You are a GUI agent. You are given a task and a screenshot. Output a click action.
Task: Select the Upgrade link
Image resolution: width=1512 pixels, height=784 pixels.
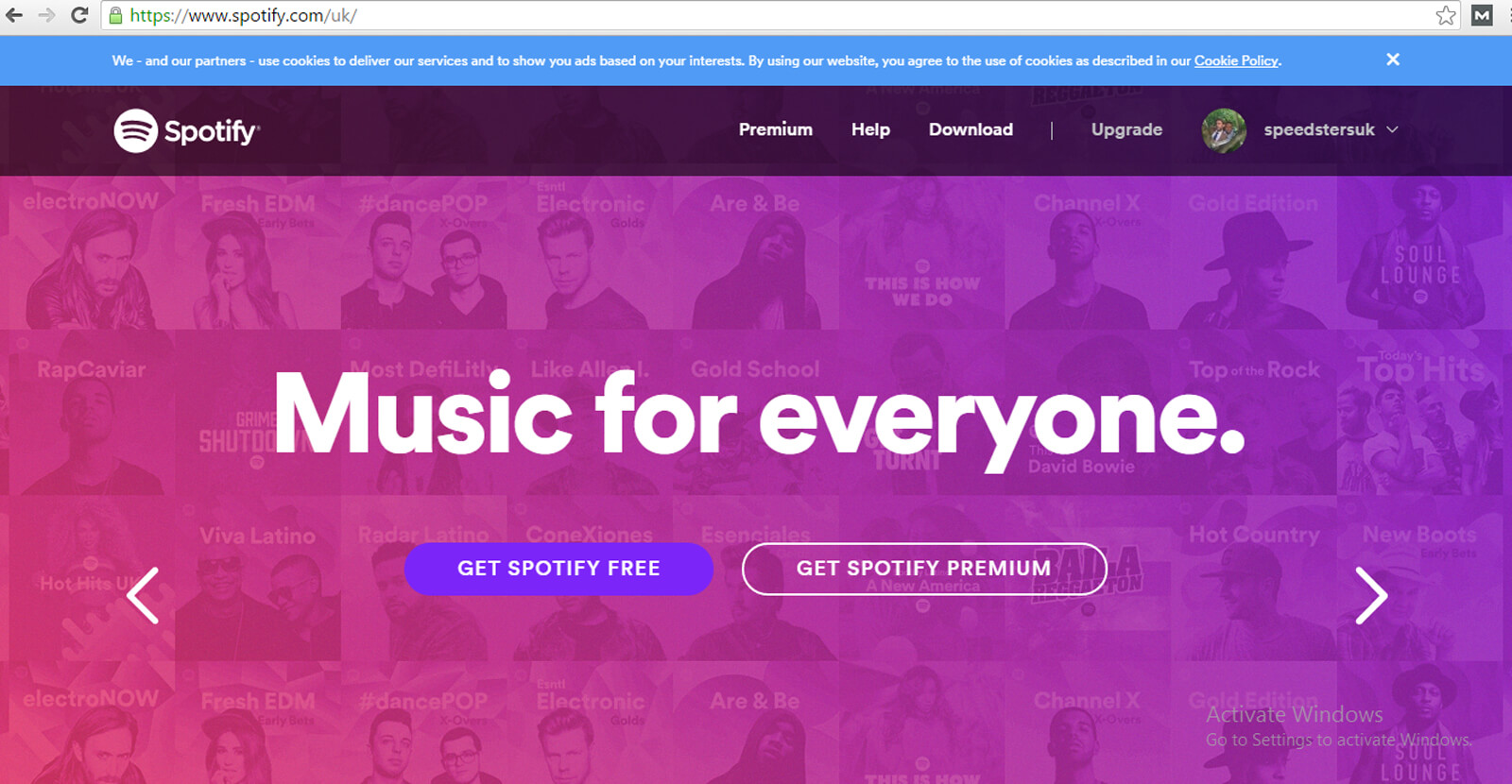(1126, 129)
